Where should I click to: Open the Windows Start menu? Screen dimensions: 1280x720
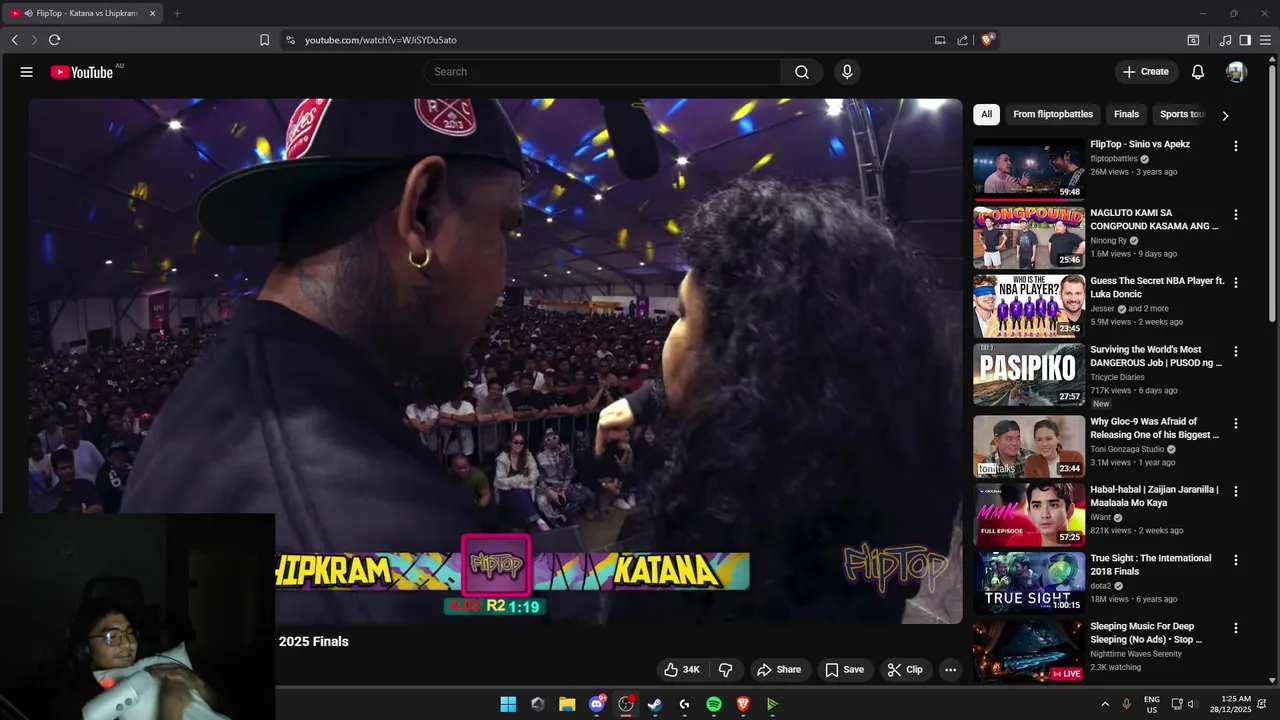[508, 704]
